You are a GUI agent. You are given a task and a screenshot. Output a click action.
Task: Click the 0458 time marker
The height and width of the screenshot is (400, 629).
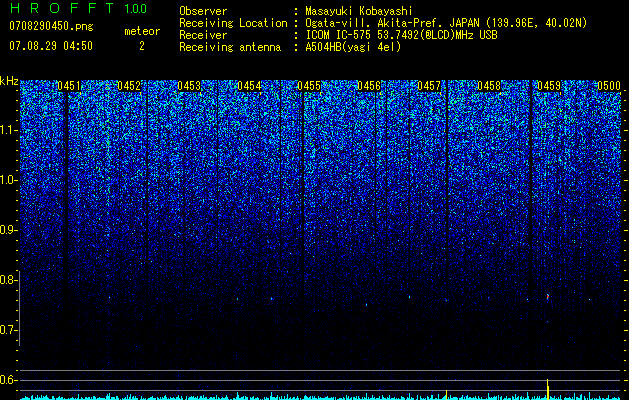pyautogui.click(x=489, y=86)
